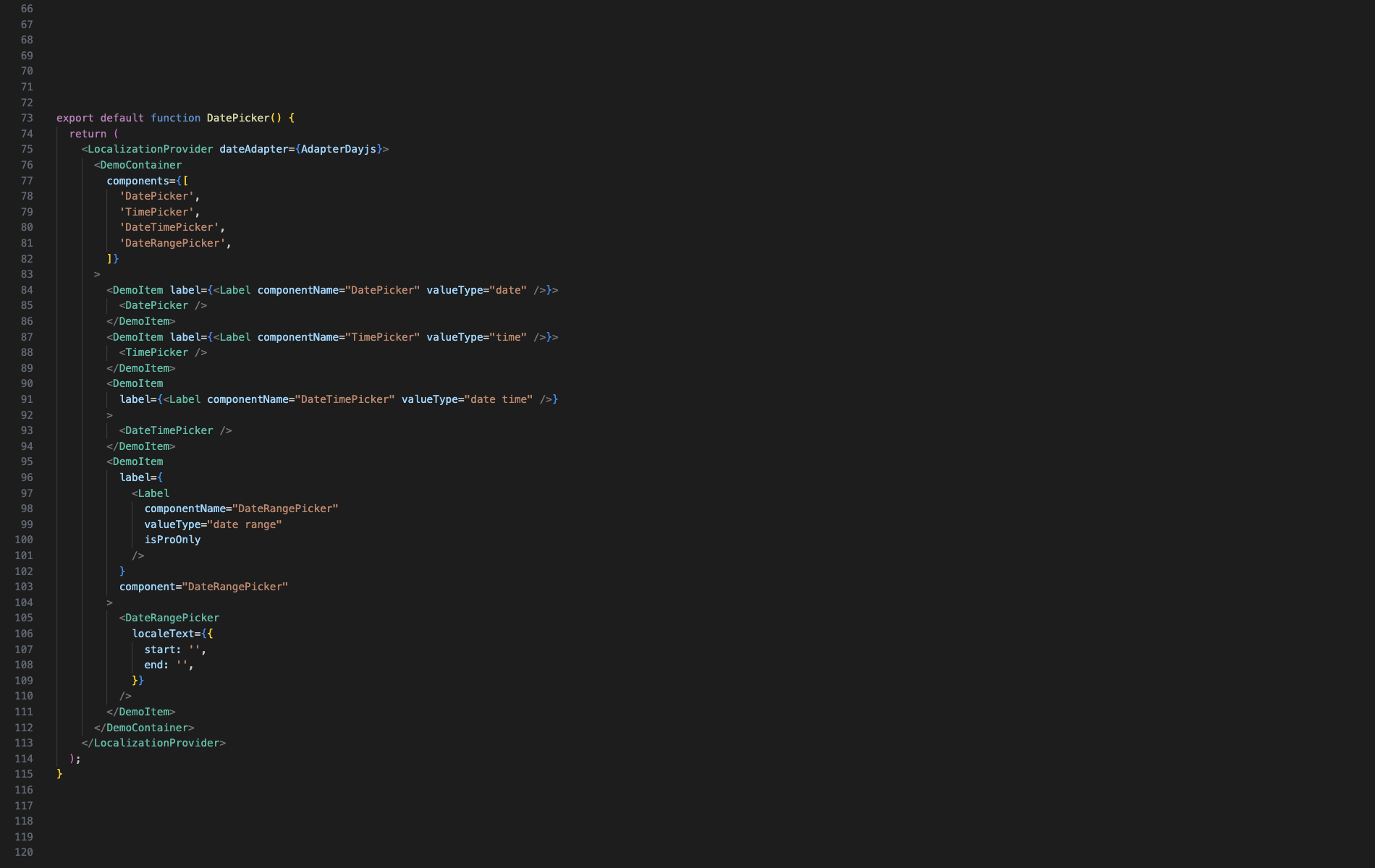Click line number 84 in the gutter
Viewport: 1375px width, 868px height.
pyautogui.click(x=27, y=290)
